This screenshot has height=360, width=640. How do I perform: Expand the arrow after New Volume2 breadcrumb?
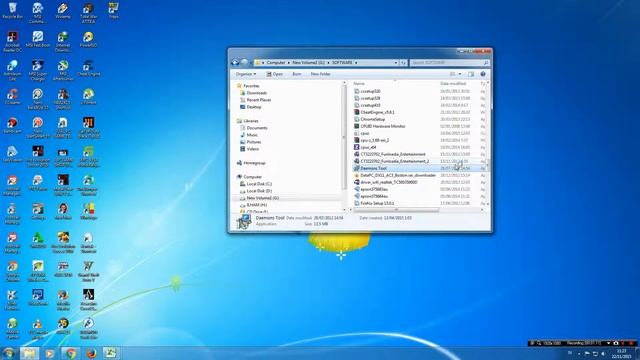328,62
